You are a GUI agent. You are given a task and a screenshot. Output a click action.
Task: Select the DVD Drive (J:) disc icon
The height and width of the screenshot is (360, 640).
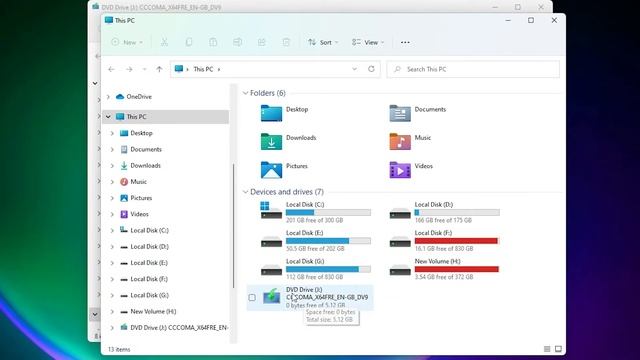[271, 296]
